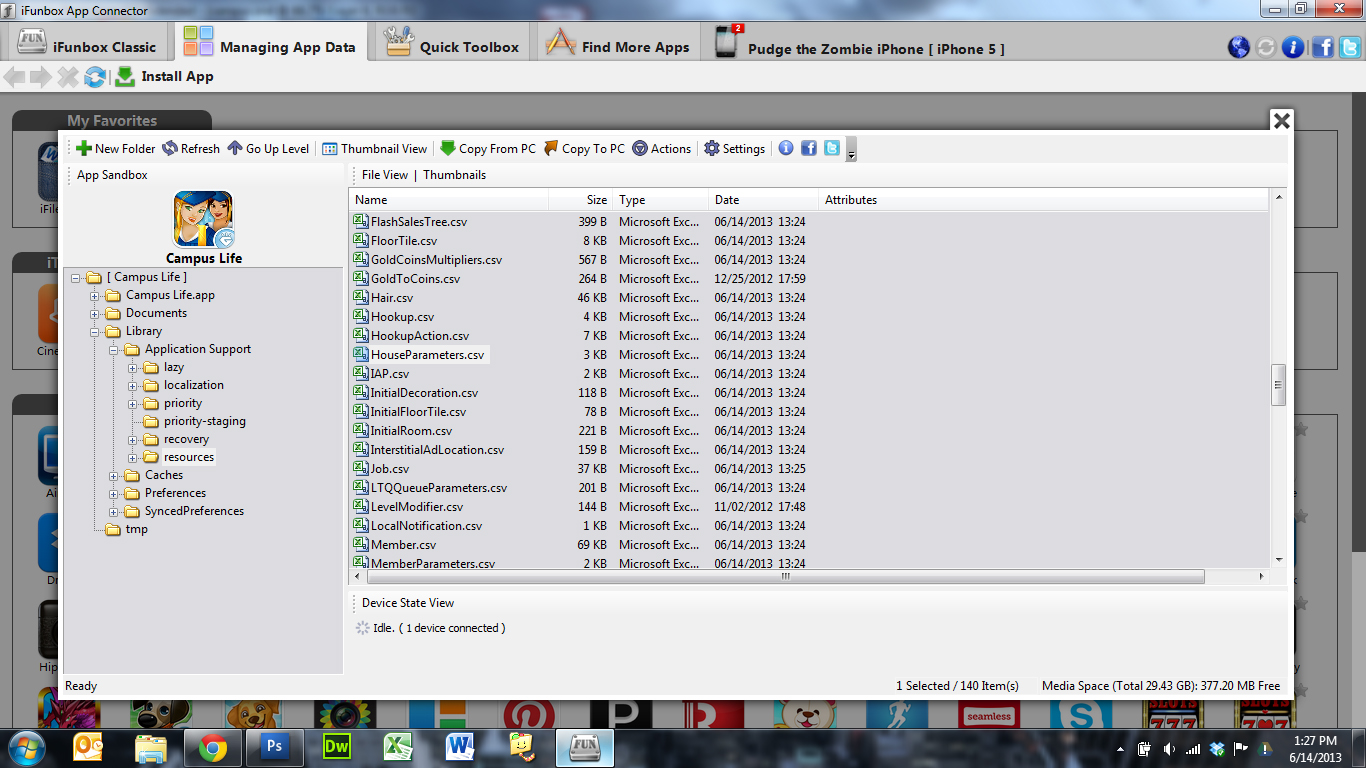Open Google Chrome from the taskbar
Screen dimensions: 1366x768
click(212, 747)
